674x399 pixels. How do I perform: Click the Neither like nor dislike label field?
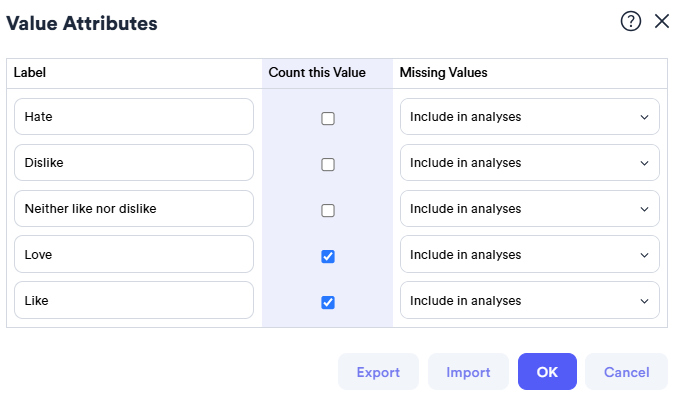[134, 209]
